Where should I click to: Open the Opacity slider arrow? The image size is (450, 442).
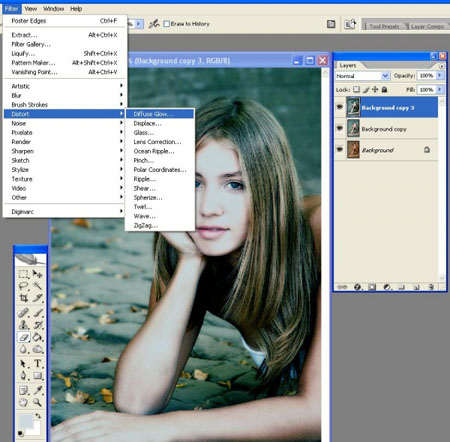coord(440,76)
